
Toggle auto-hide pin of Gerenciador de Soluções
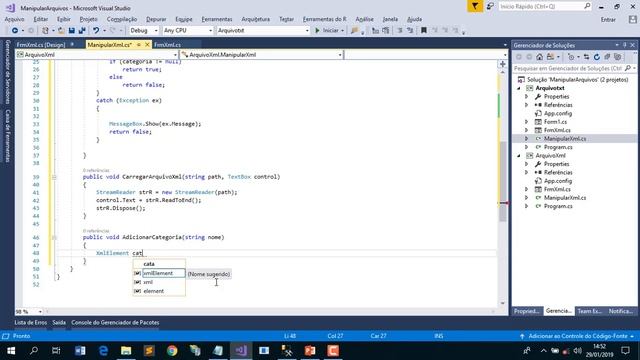click(x=625, y=45)
